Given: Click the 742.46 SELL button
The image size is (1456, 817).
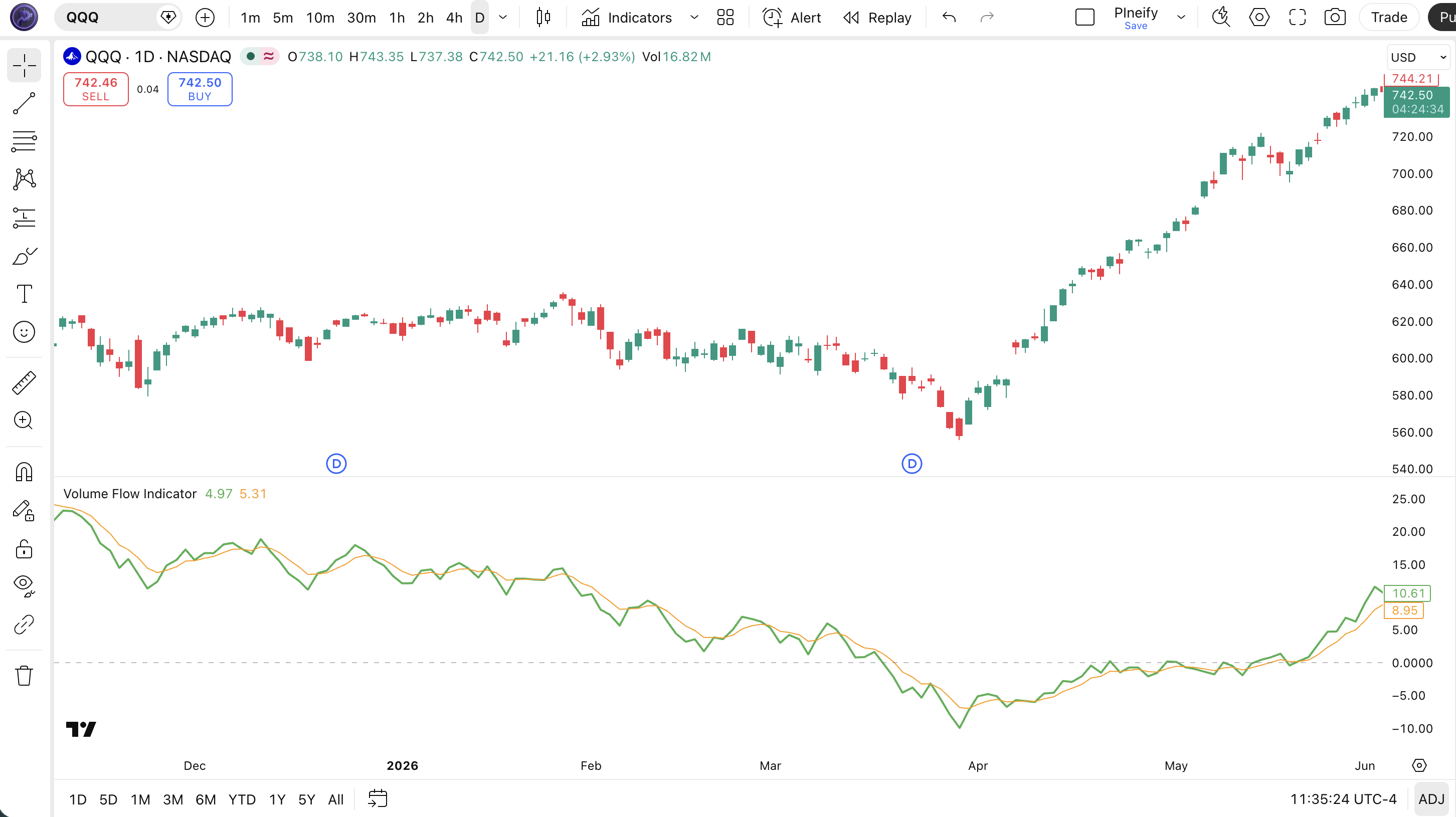Looking at the screenshot, I should (x=96, y=89).
